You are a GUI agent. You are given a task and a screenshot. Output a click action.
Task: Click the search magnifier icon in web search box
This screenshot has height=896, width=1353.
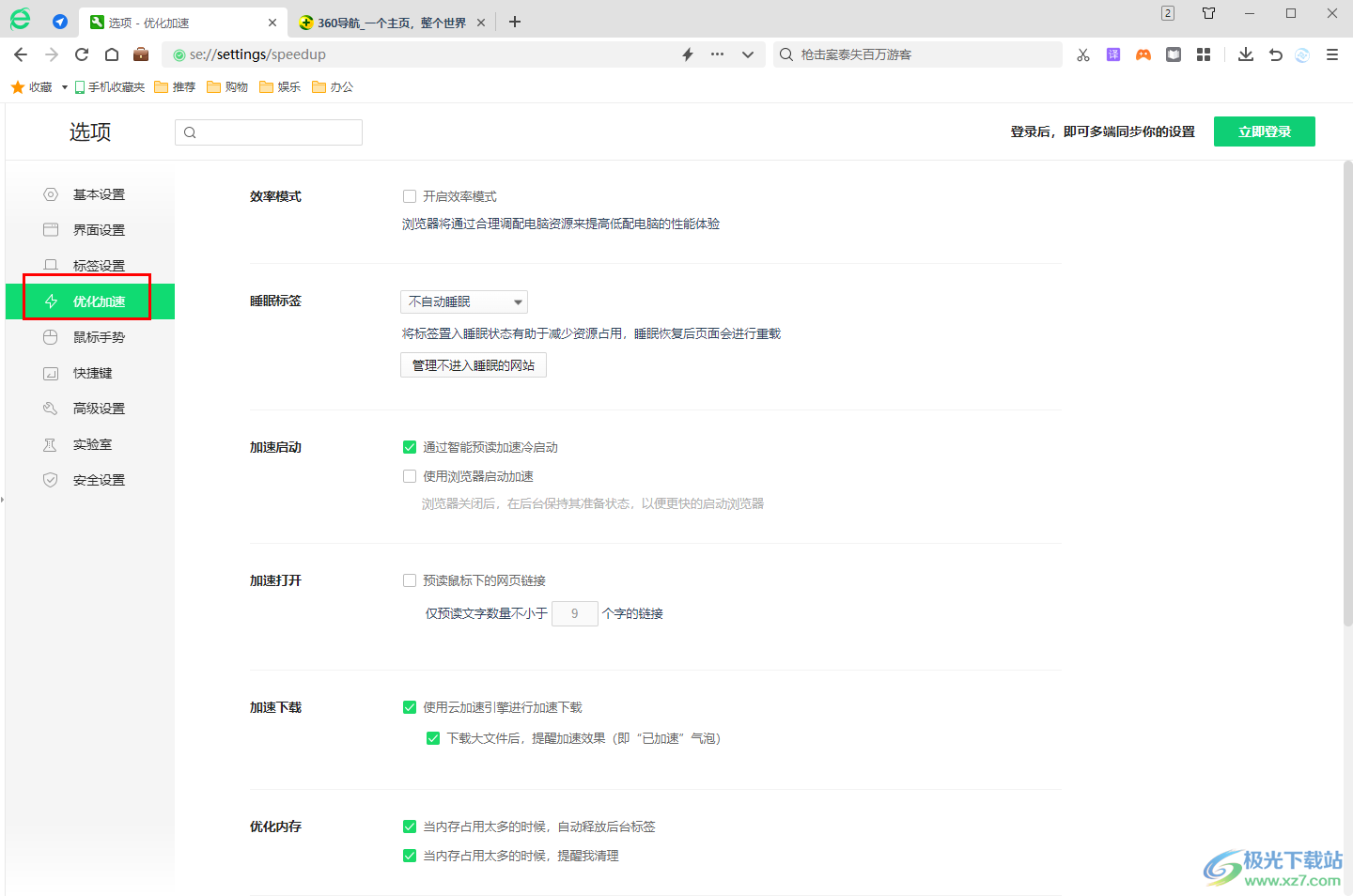[x=786, y=54]
